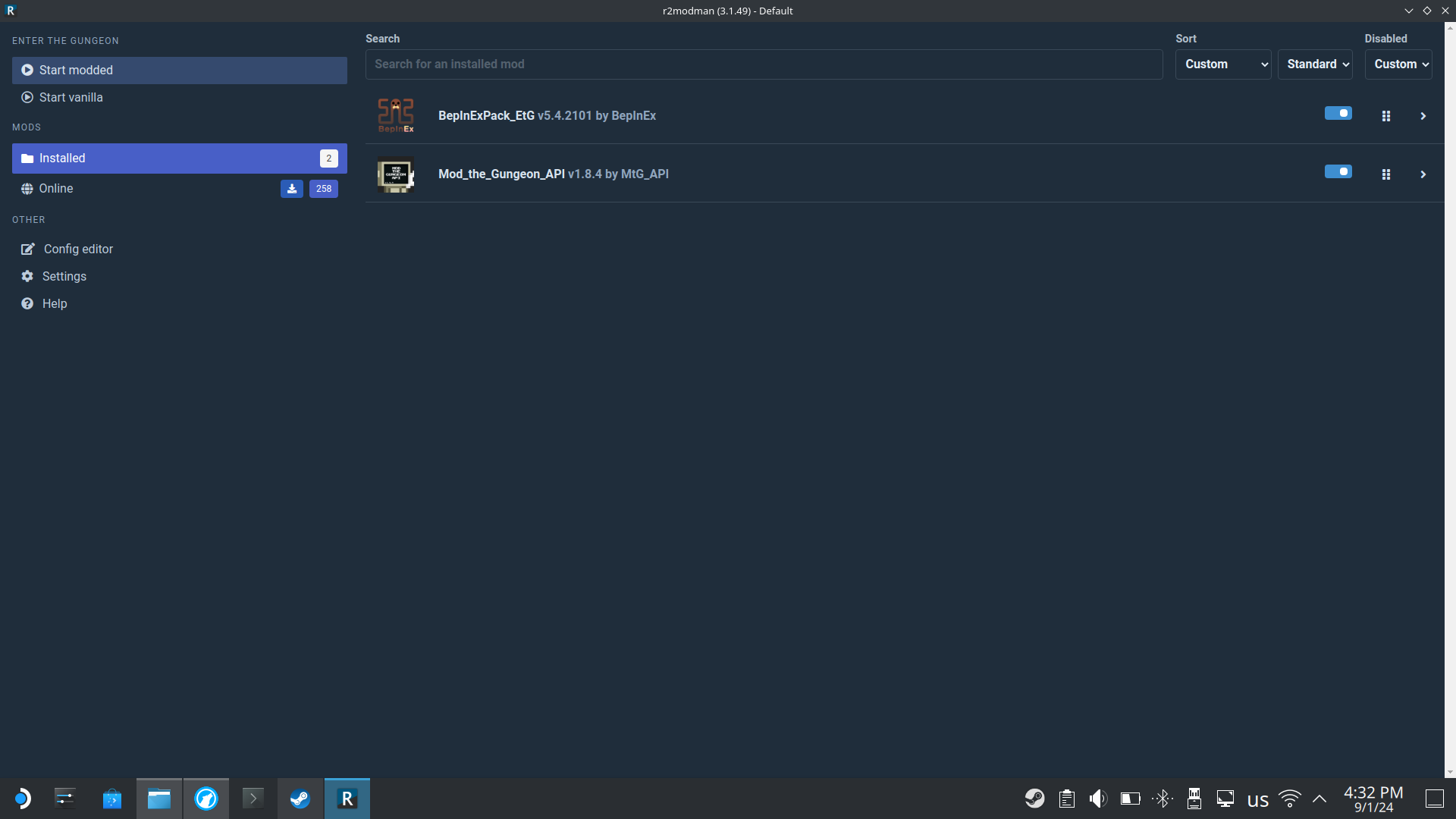Click the US keyboard layout indicator
This screenshot has height=819, width=1456.
pyautogui.click(x=1258, y=800)
